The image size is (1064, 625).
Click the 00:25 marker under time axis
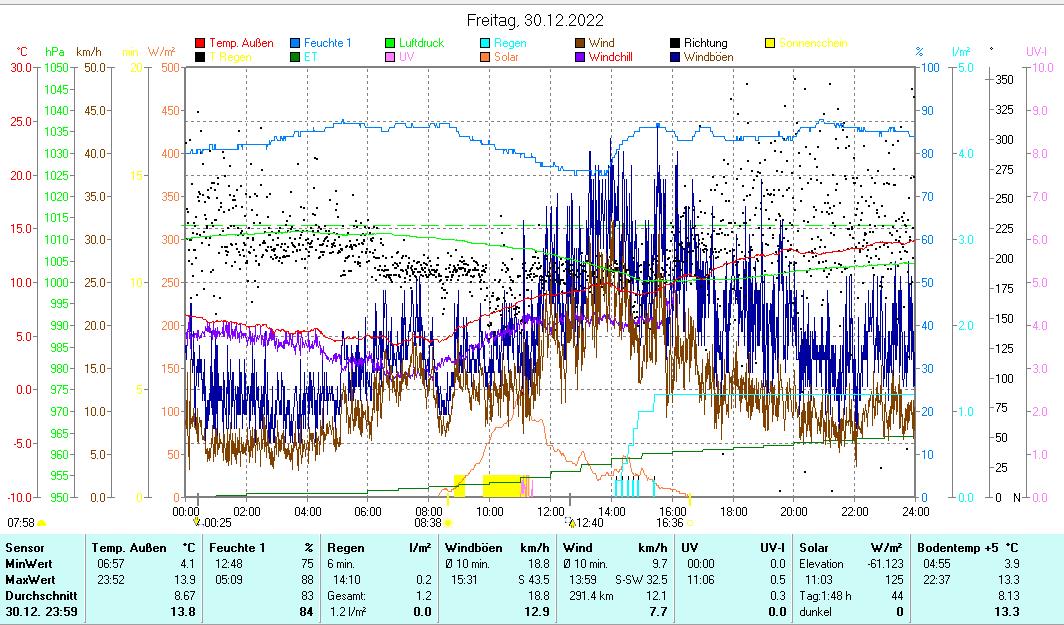pyautogui.click(x=217, y=522)
